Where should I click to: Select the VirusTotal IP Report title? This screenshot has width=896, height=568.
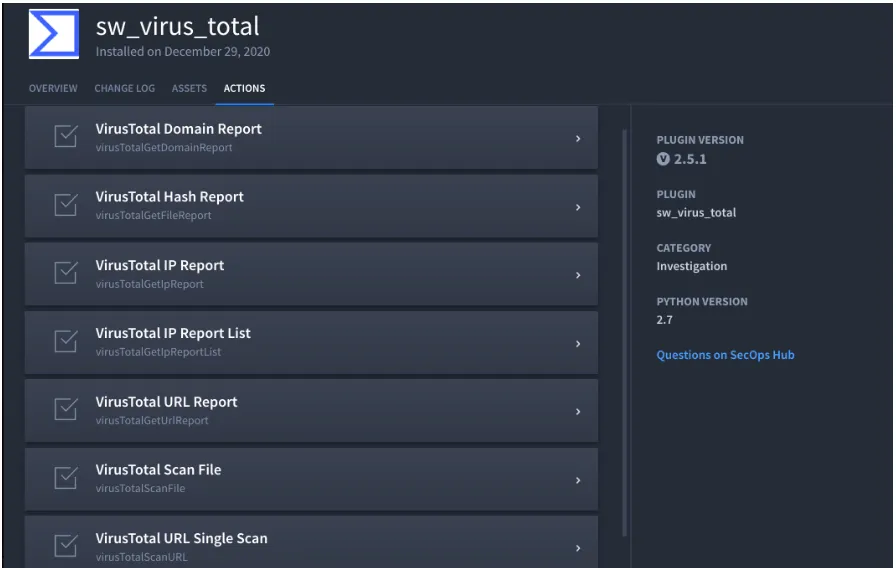159,266
